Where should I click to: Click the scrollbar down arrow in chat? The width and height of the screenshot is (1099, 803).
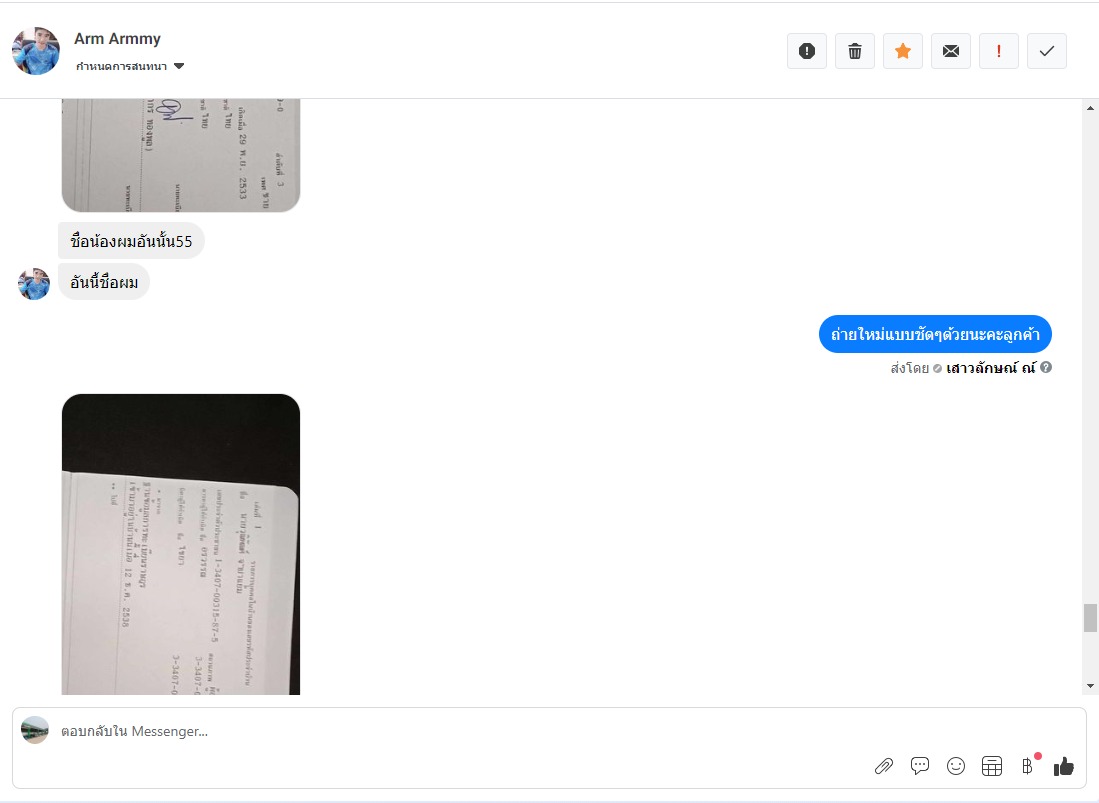(x=1090, y=686)
